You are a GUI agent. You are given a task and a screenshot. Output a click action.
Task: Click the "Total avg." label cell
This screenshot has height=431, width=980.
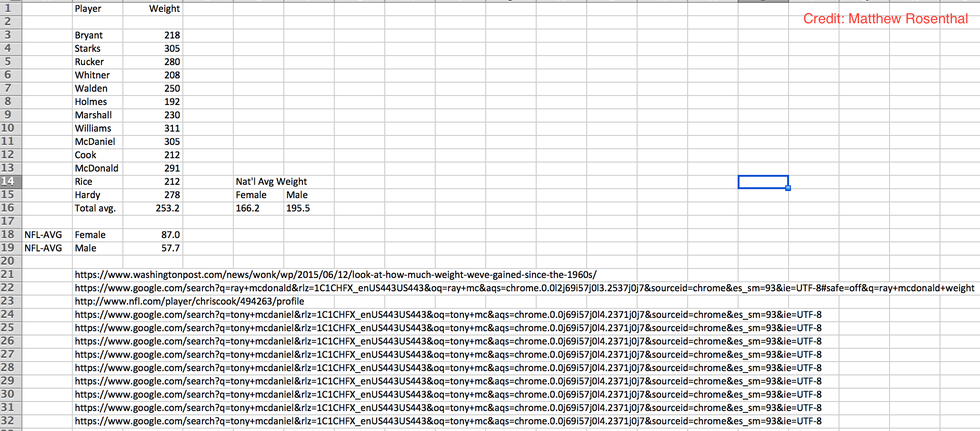point(98,208)
